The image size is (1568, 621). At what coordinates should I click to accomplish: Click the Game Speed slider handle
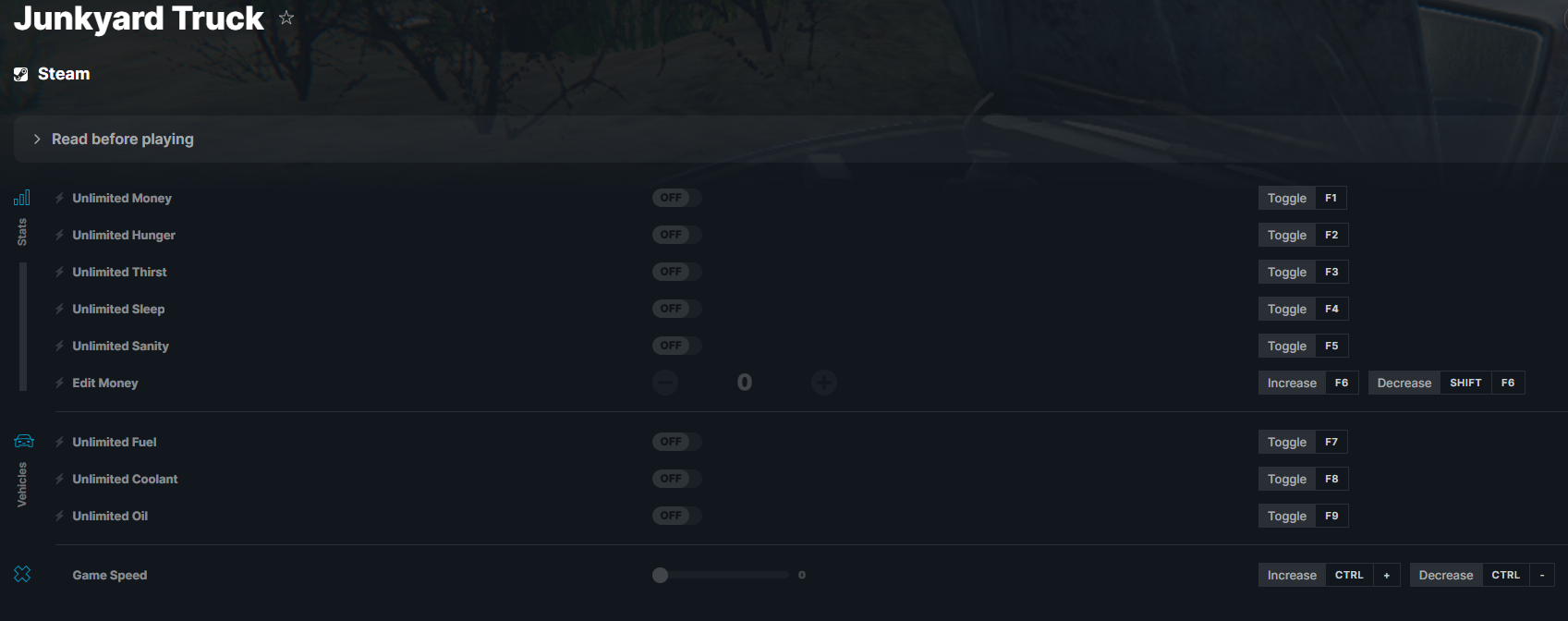pyautogui.click(x=660, y=575)
